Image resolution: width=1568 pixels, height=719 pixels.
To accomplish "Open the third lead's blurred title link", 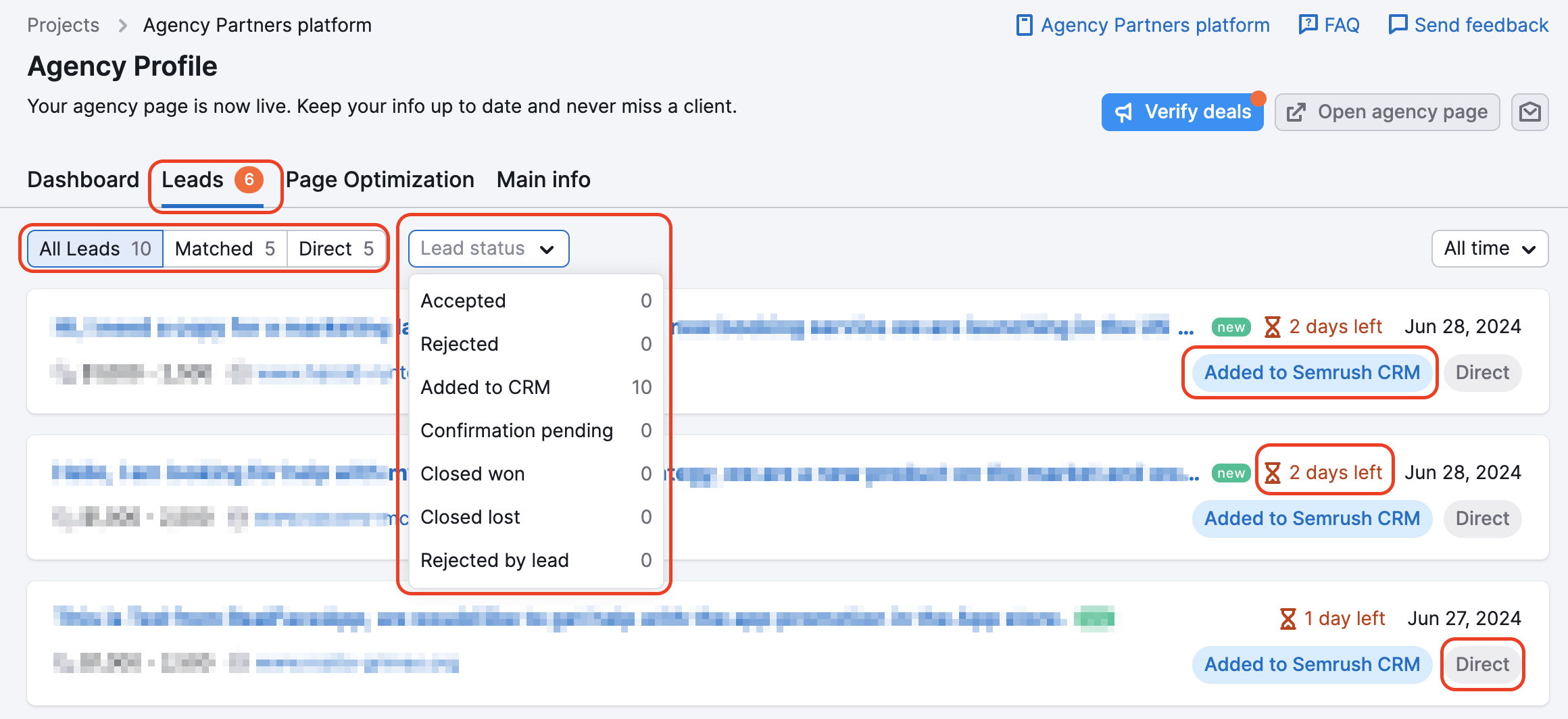I will (x=561, y=618).
